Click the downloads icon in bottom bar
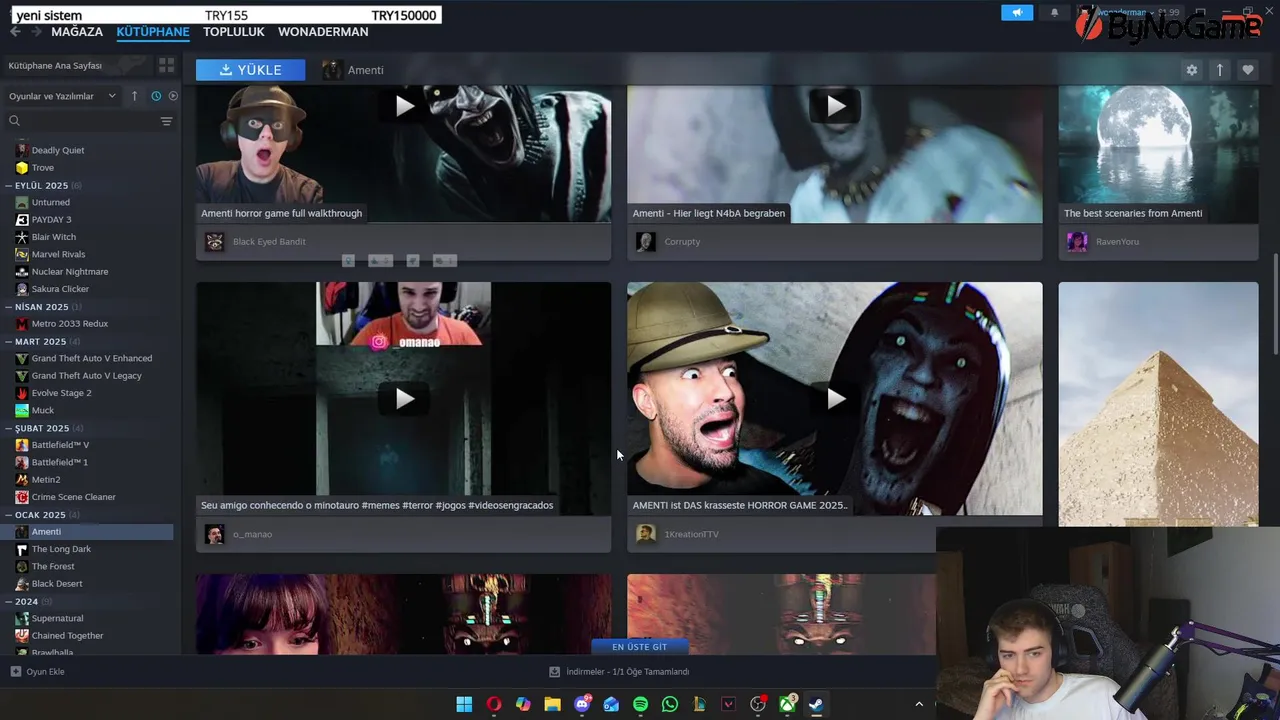Viewport: 1280px width, 720px height. click(x=554, y=672)
